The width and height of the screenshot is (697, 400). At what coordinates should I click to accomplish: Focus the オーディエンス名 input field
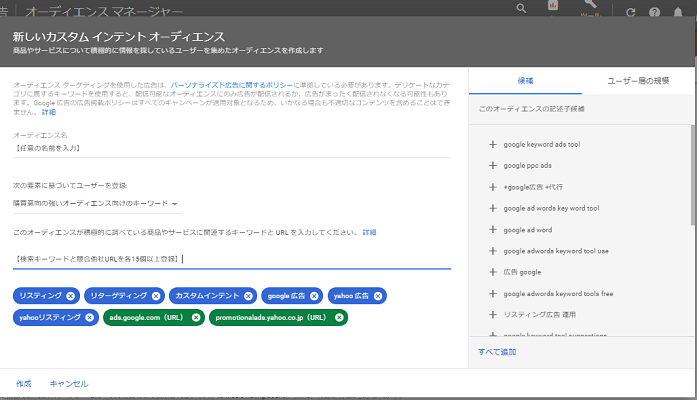232,148
